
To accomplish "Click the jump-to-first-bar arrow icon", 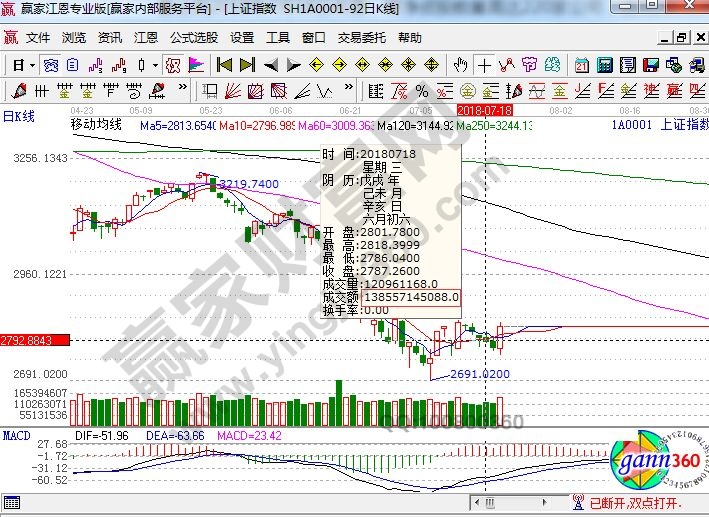I will pyautogui.click(x=225, y=65).
